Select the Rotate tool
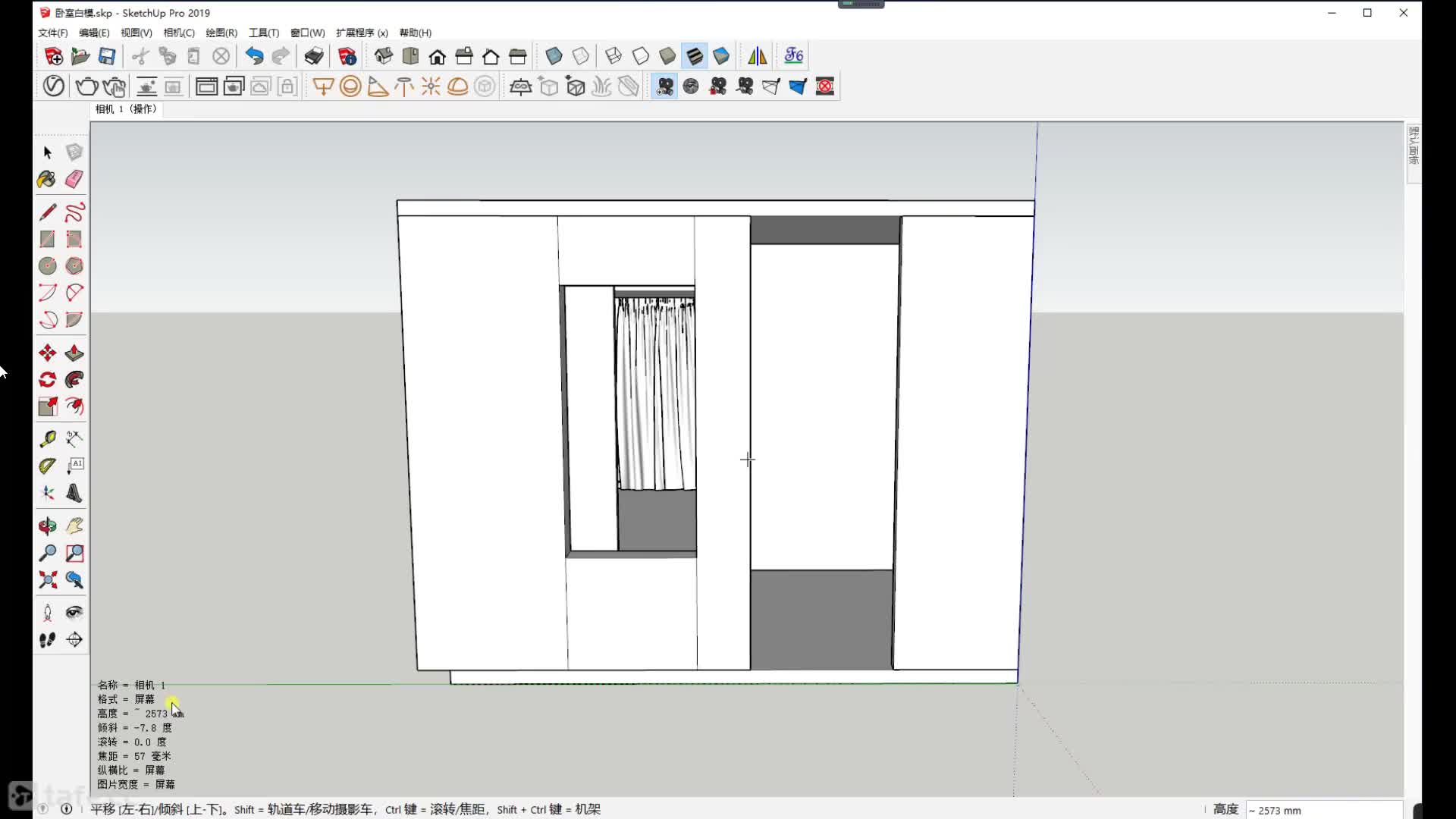This screenshot has width=1456, height=819. [47, 380]
